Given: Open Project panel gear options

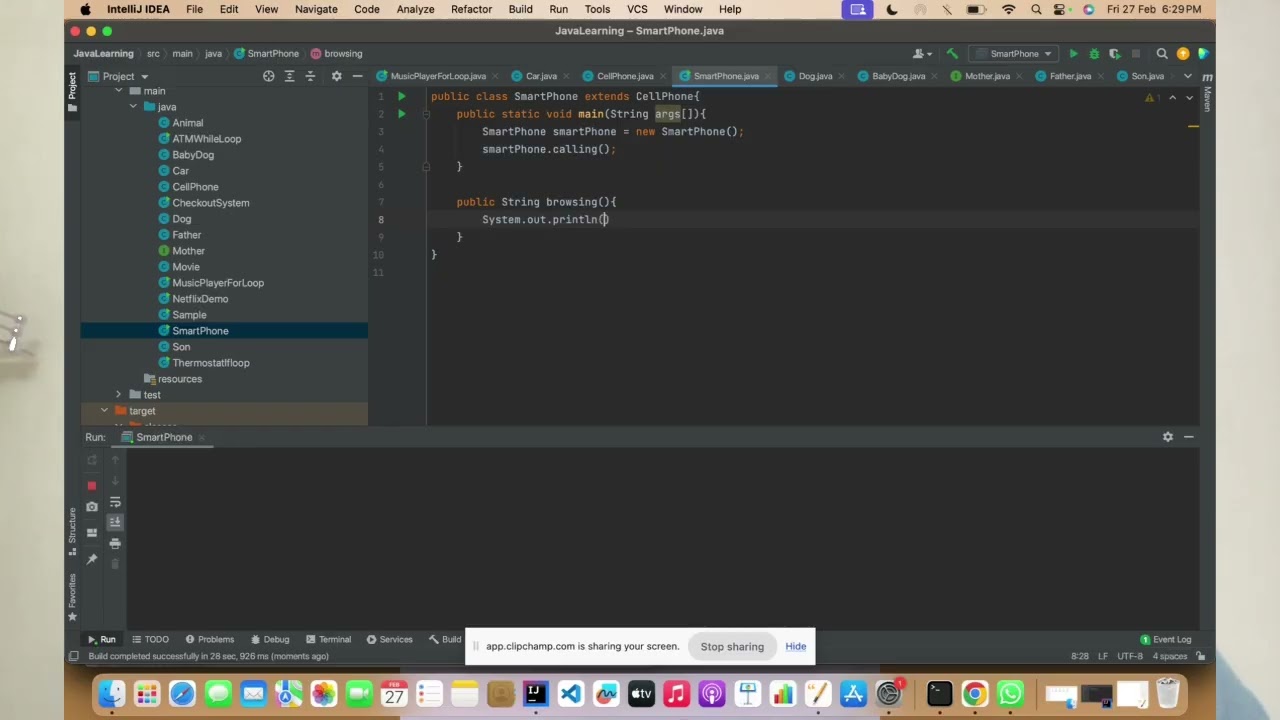Looking at the screenshot, I should coord(336,76).
